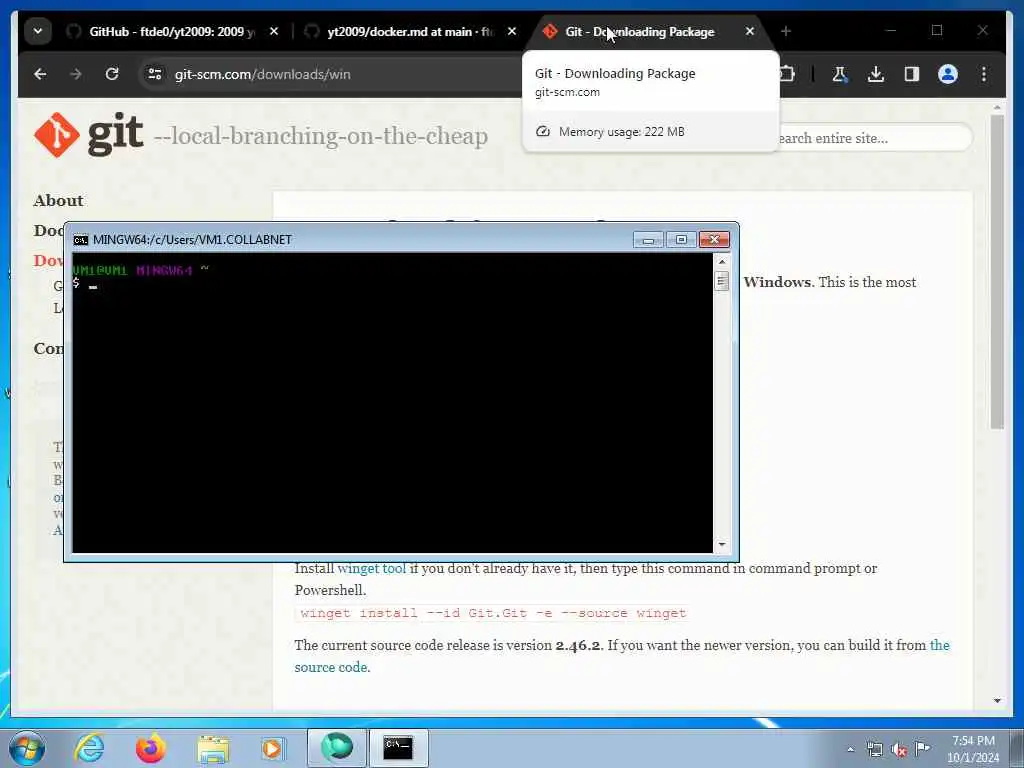Go back to the previous page
Image resolution: width=1024 pixels, height=768 pixels.
[x=40, y=74]
